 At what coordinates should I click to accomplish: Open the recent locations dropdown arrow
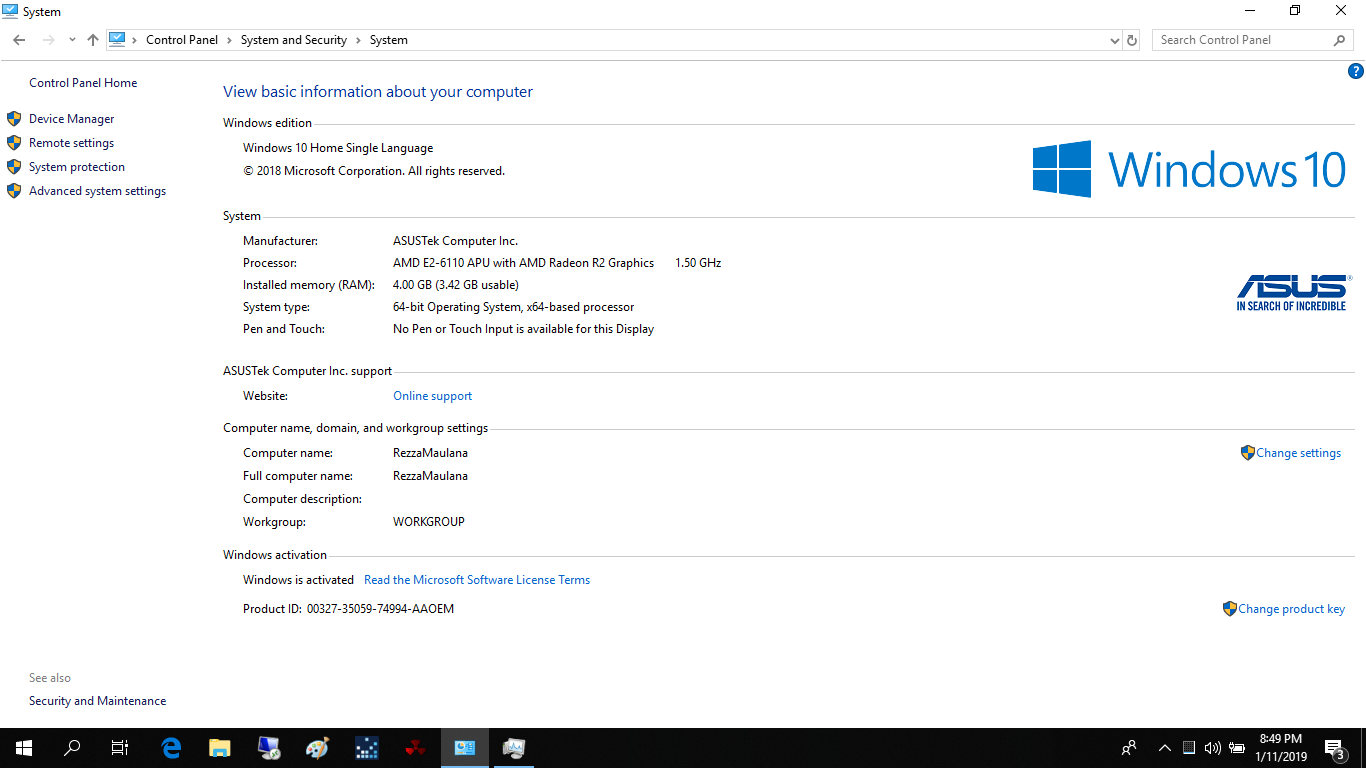coord(72,40)
